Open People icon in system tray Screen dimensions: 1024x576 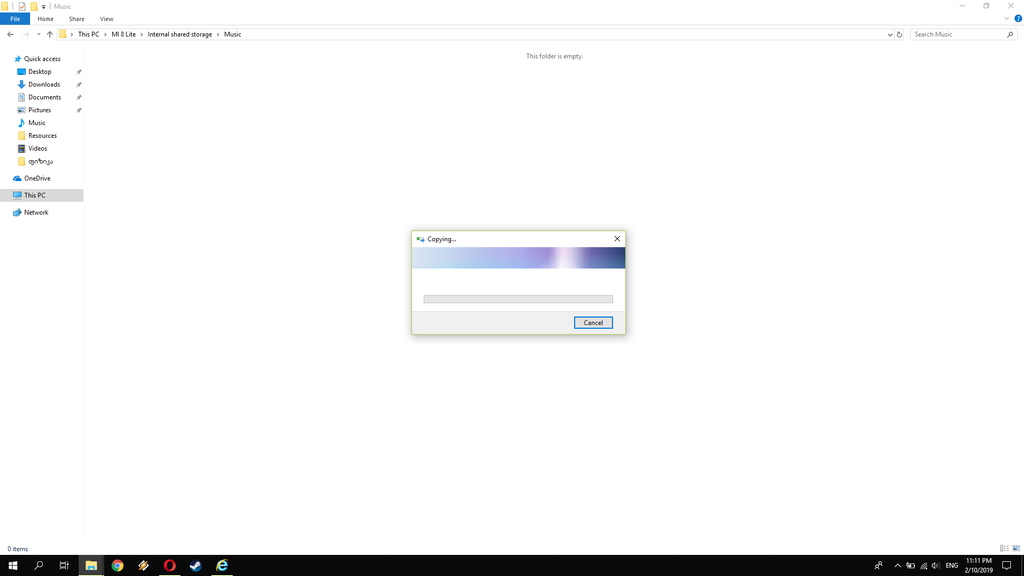pyautogui.click(x=878, y=566)
